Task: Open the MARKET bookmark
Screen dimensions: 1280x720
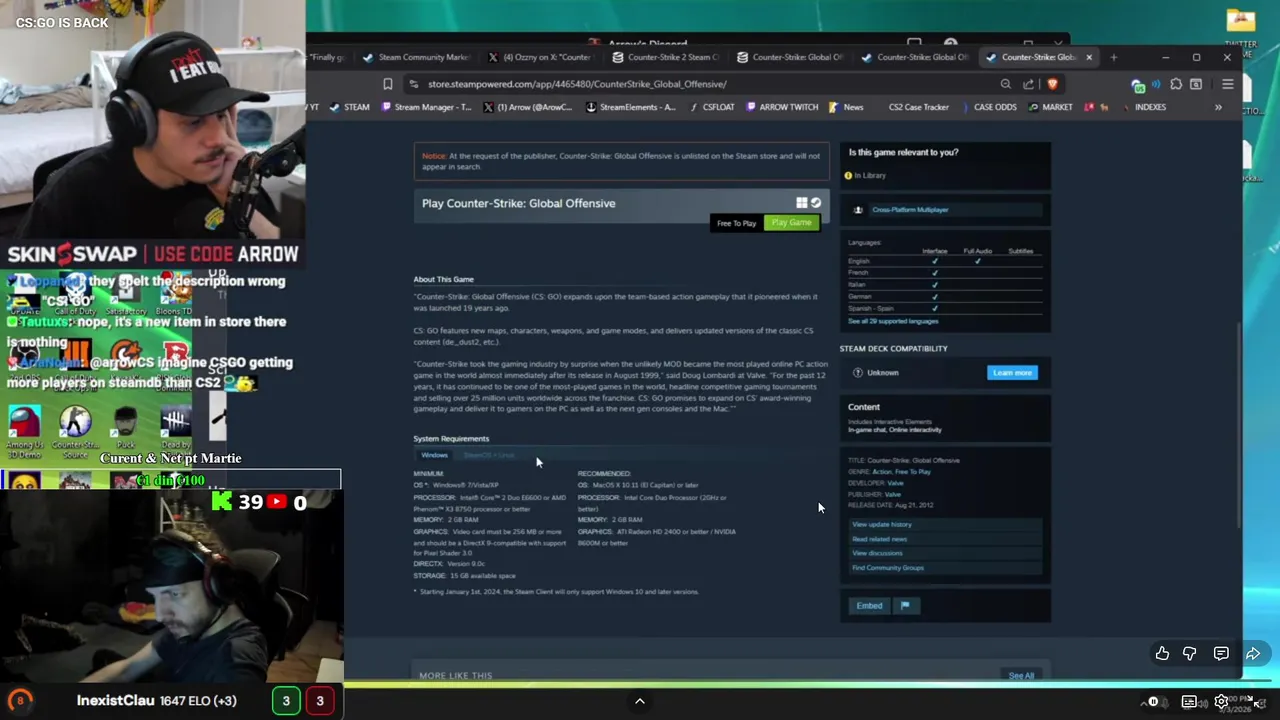Action: point(1050,107)
